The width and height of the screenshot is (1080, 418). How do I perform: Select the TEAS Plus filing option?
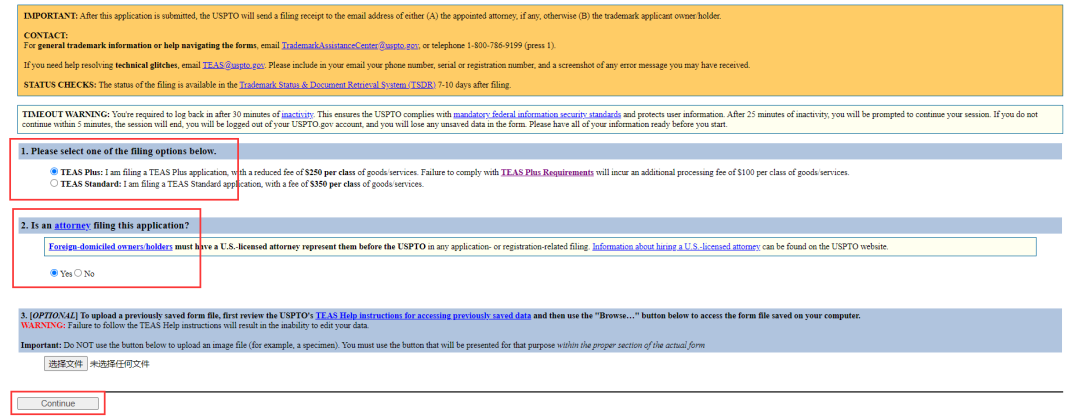54,172
